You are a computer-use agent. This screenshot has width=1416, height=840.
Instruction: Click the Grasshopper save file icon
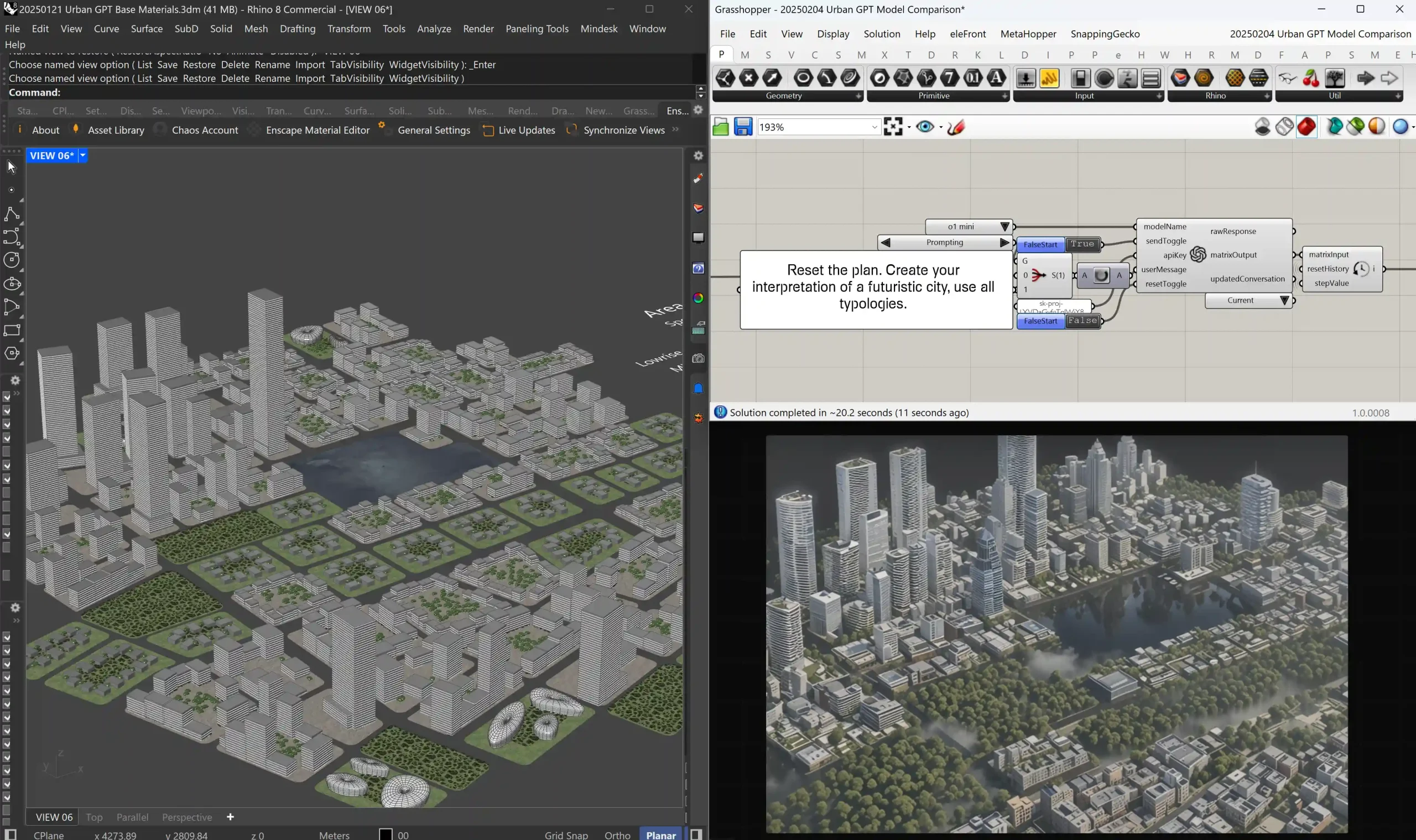coord(743,127)
